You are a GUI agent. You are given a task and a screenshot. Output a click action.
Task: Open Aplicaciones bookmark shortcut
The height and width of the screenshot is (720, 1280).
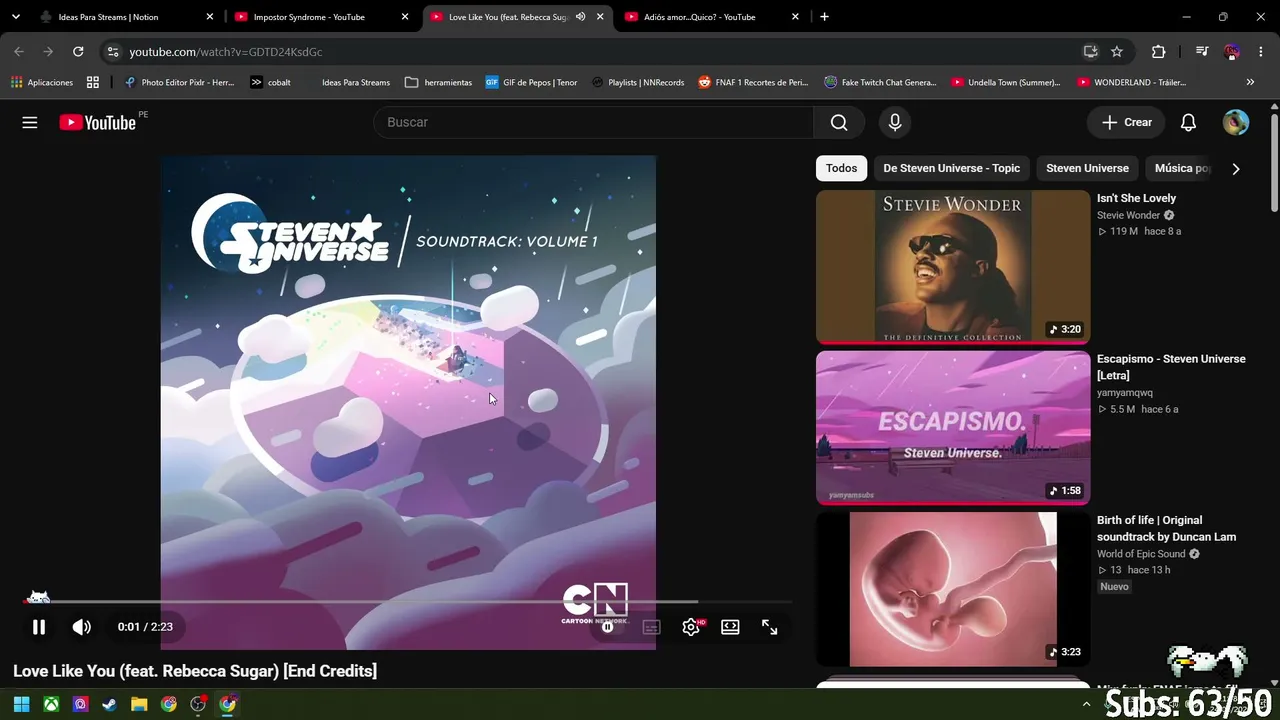click(x=42, y=82)
